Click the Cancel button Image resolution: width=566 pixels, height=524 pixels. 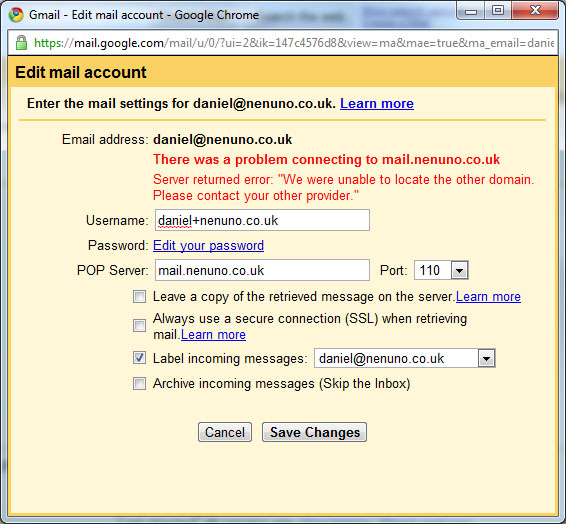[225, 432]
